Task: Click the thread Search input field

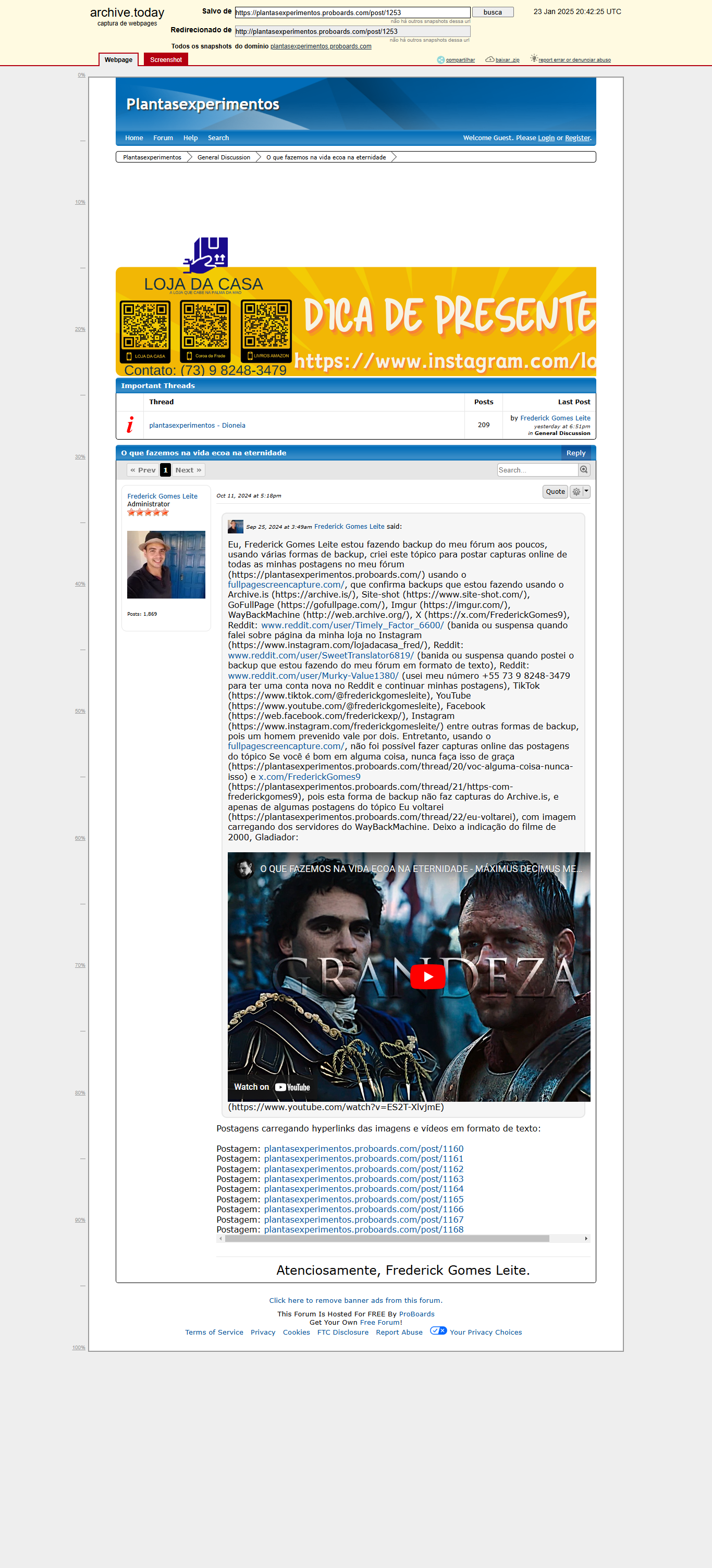Action: pos(537,470)
